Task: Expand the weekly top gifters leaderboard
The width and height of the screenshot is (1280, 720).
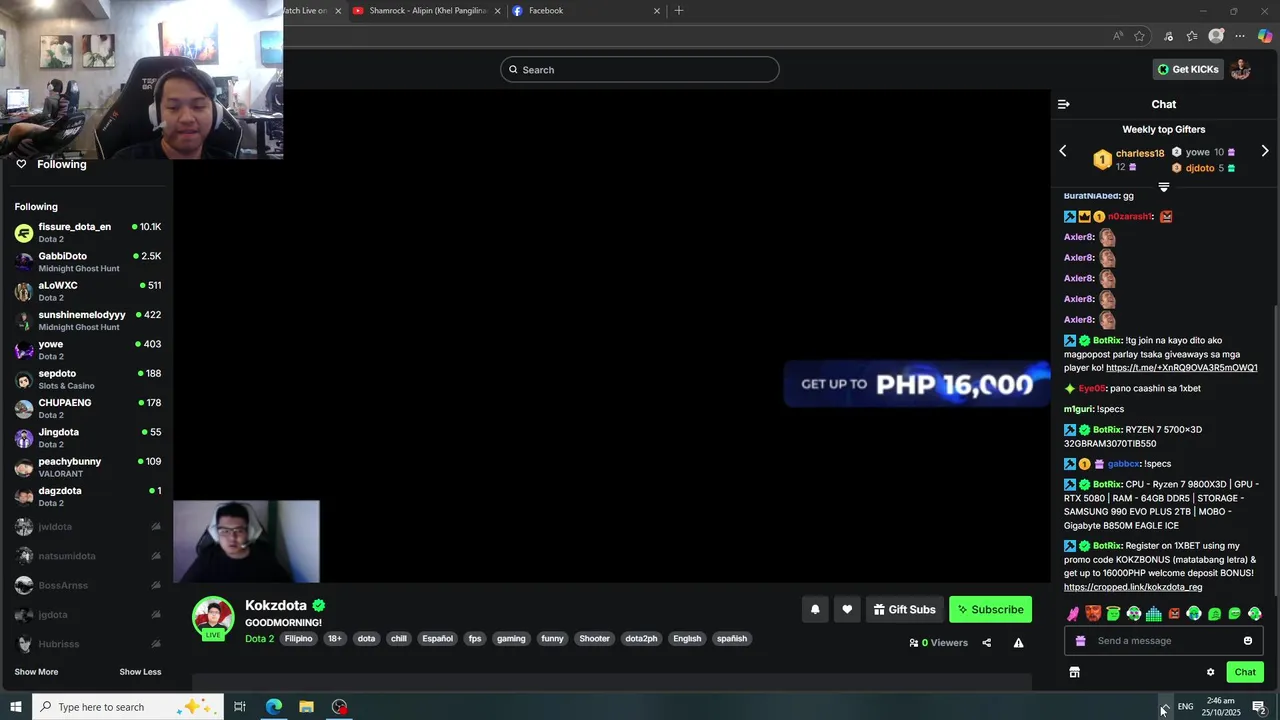Action: pyautogui.click(x=1163, y=187)
